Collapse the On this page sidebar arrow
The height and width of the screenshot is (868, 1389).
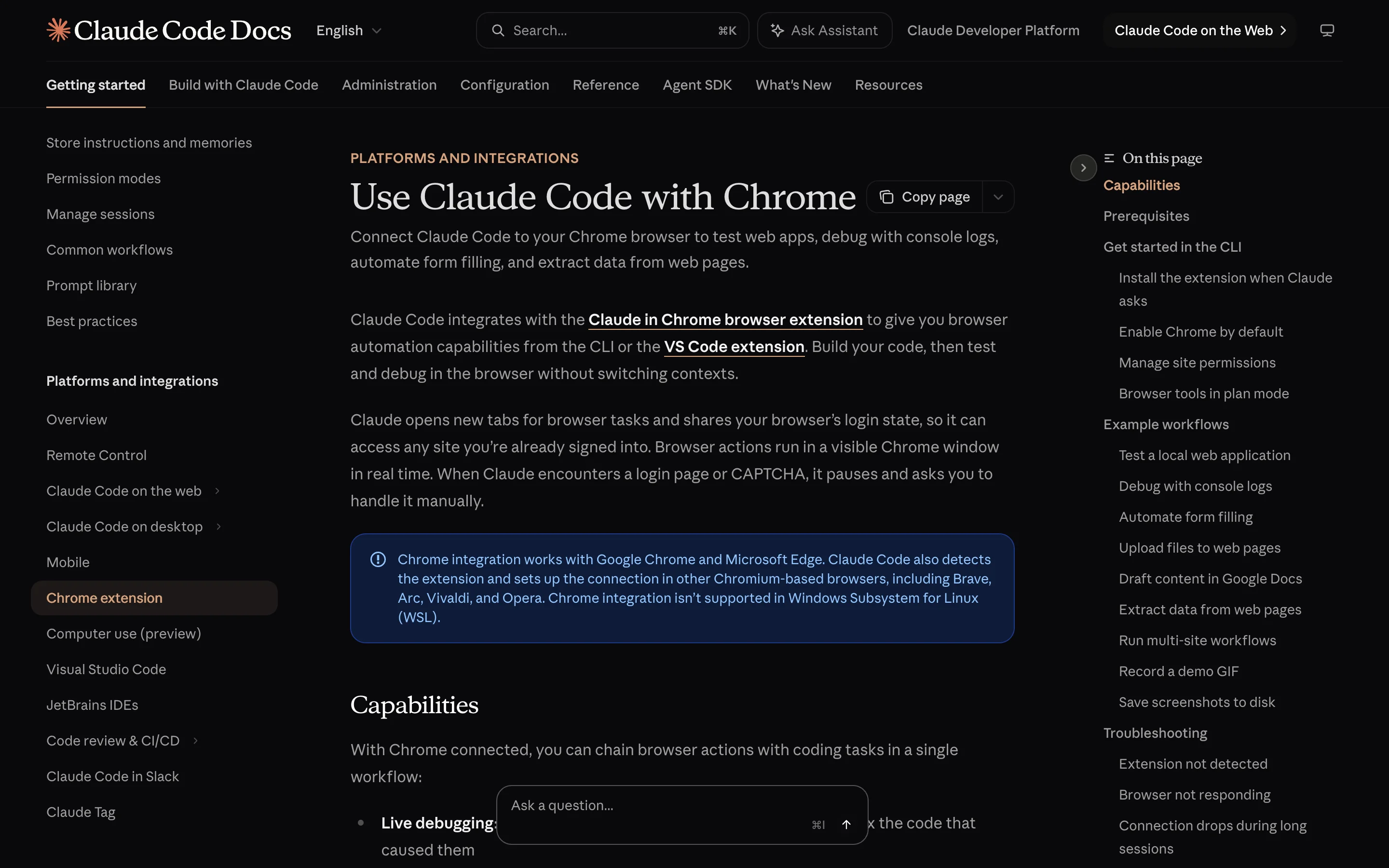click(x=1083, y=168)
